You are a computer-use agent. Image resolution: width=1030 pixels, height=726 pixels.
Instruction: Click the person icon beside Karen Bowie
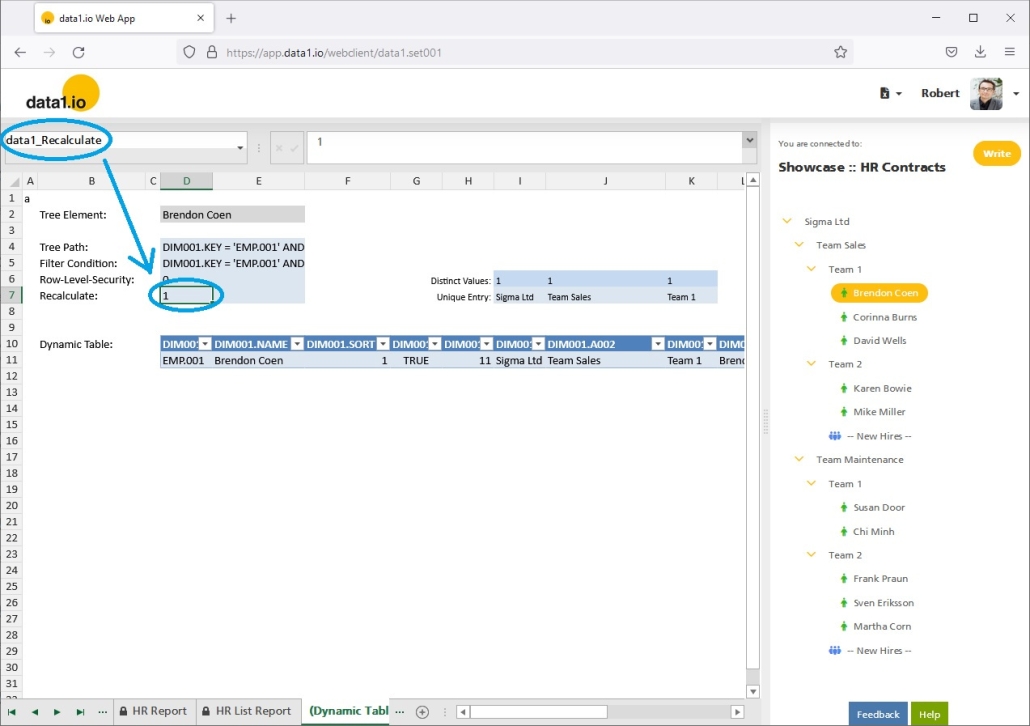click(843, 388)
